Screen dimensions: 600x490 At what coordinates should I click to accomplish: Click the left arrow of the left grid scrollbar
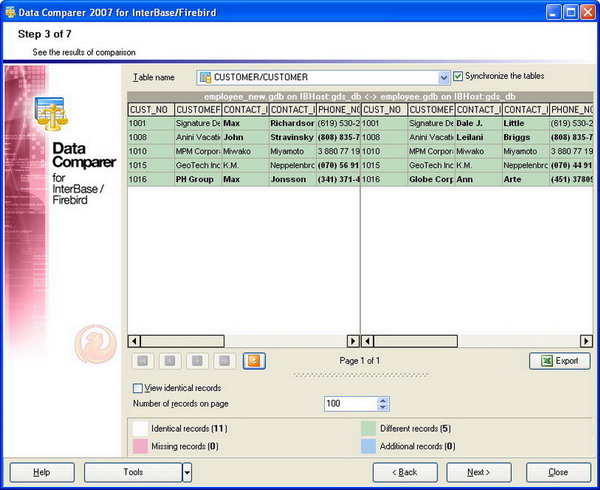coord(134,341)
